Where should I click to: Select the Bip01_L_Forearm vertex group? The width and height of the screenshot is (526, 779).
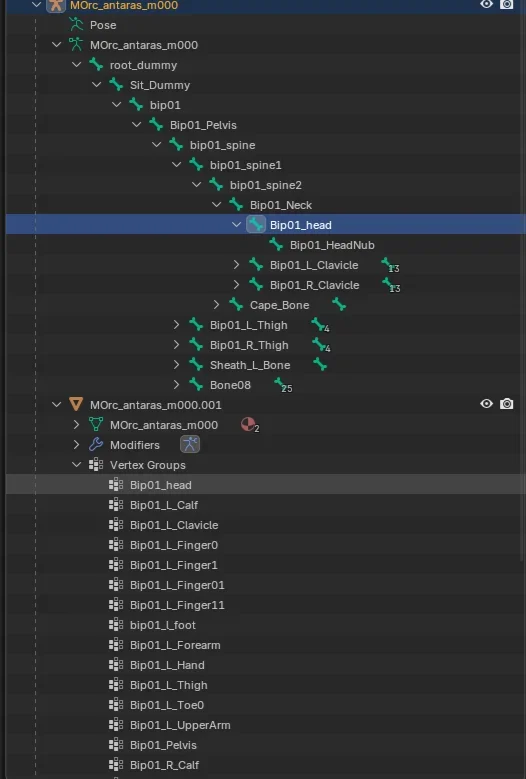[175, 645]
